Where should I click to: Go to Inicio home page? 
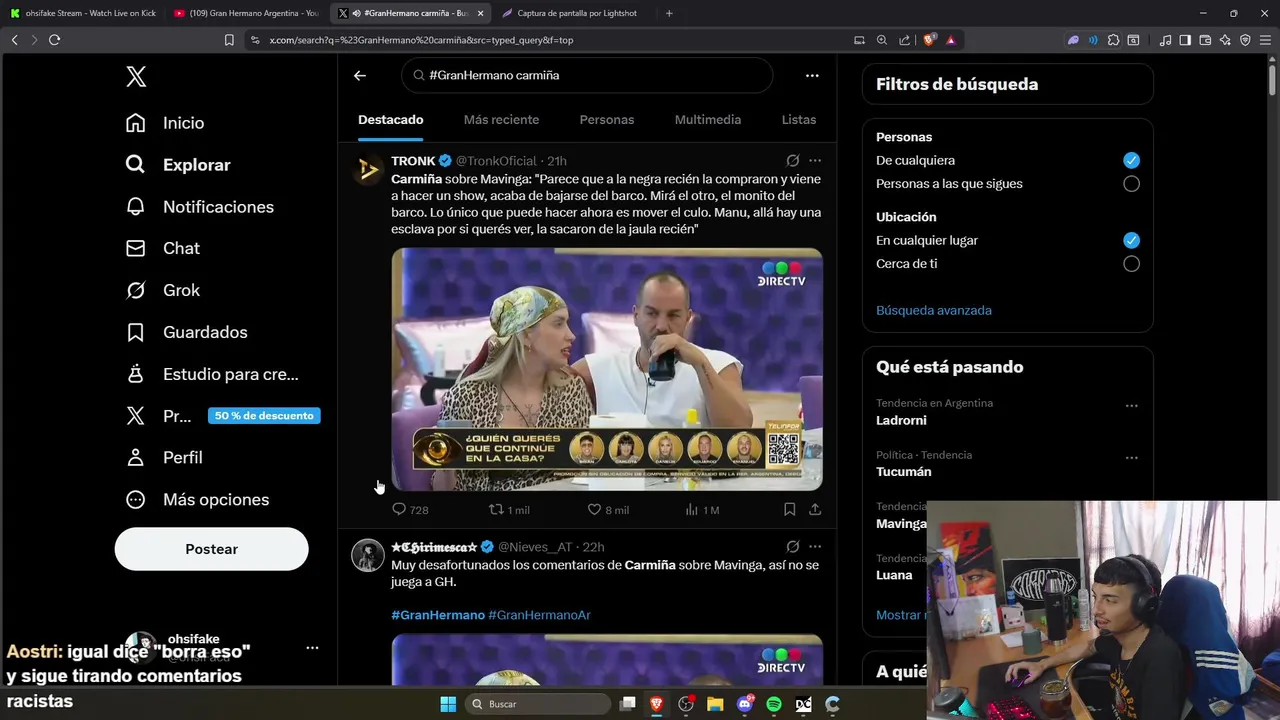coord(165,123)
